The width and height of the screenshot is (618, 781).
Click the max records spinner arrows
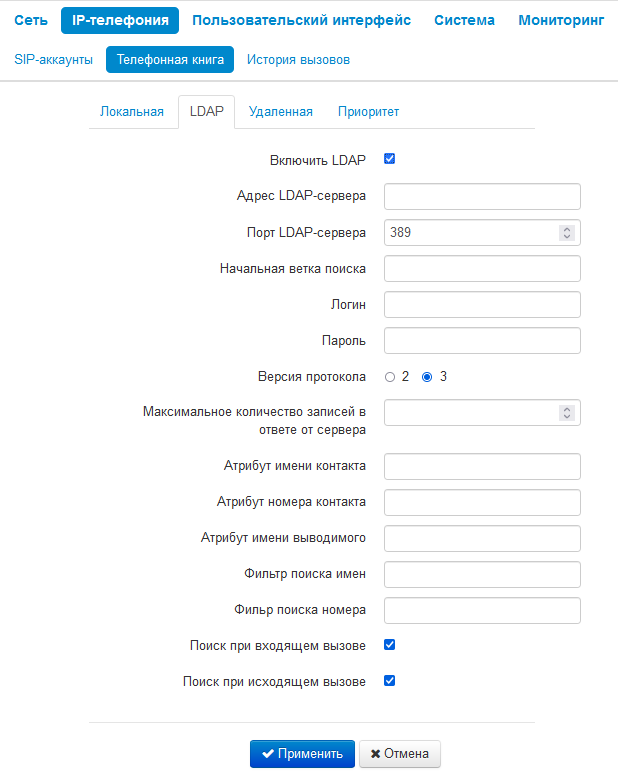point(567,413)
